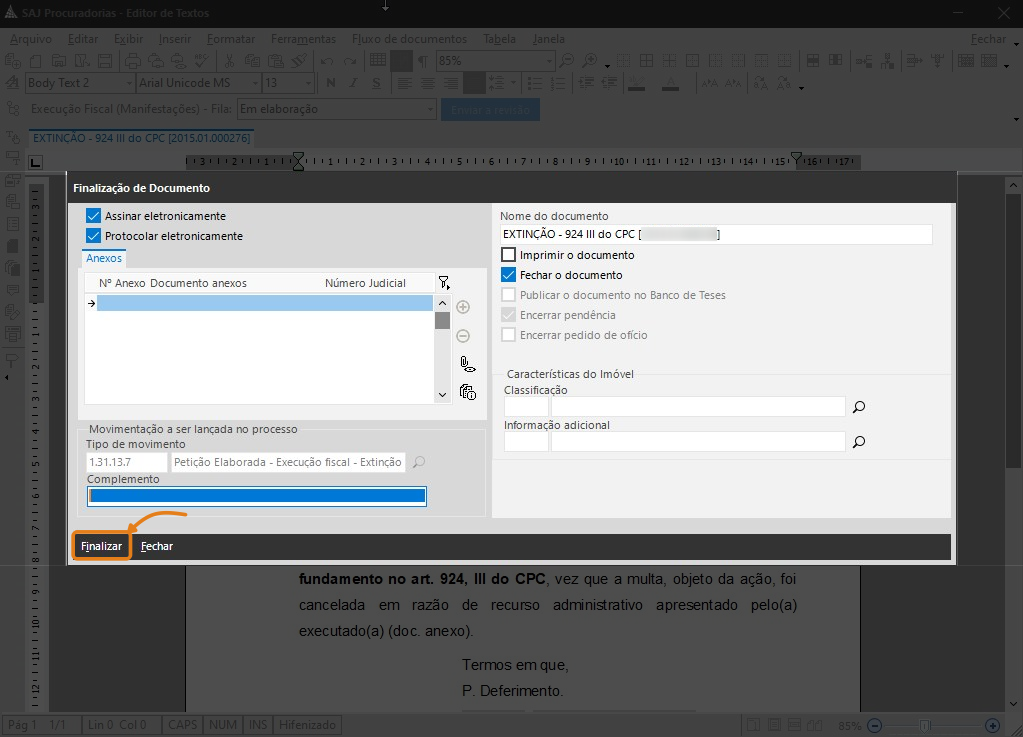Viewport: 1023px width, 737px height.
Task: Click the paperclip attach icon beside annex list
Action: [x=467, y=364]
